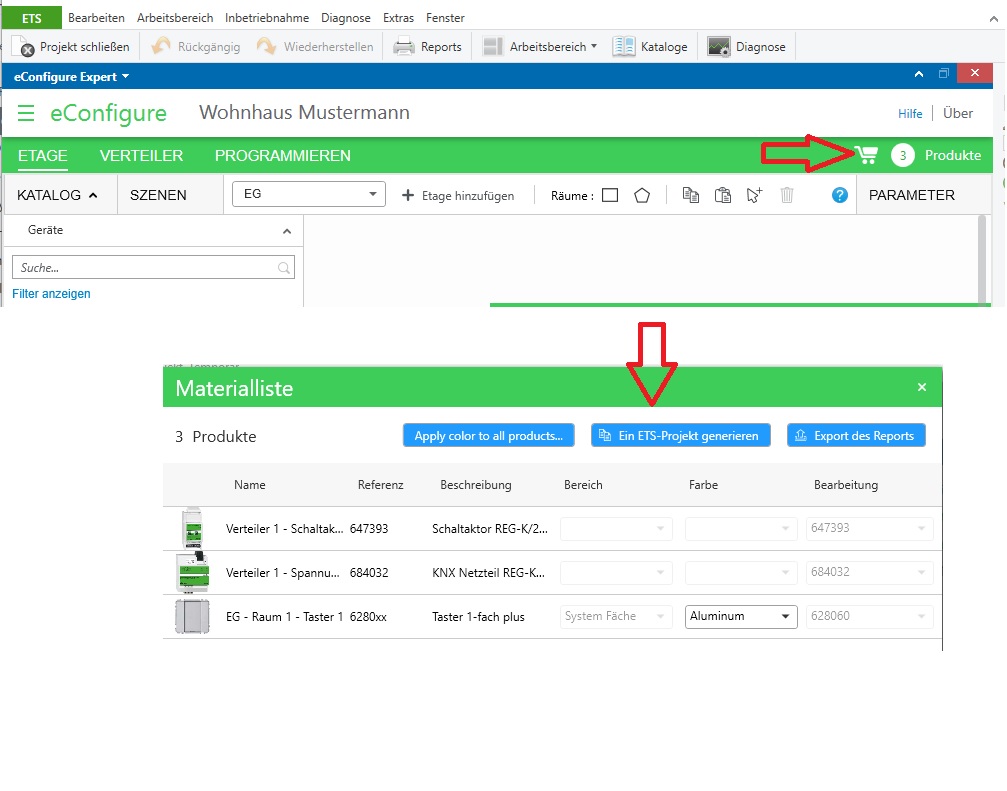
Task: Open the Arbeitsbereich menu in menu bar
Action: (175, 18)
